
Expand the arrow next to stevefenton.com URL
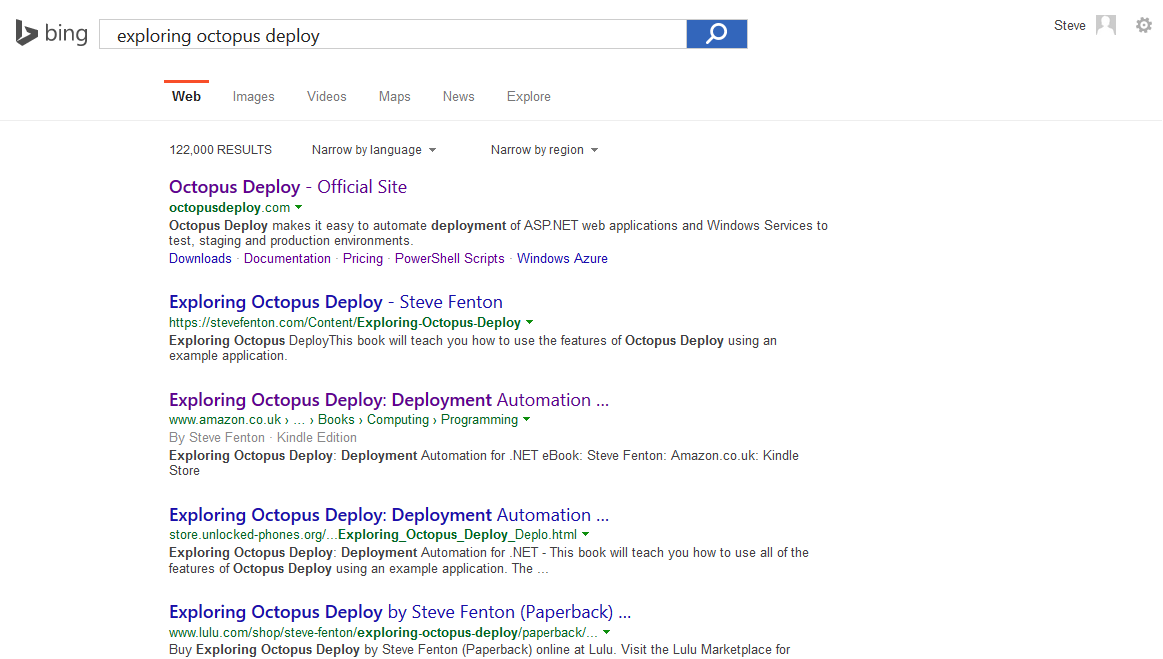click(x=530, y=323)
